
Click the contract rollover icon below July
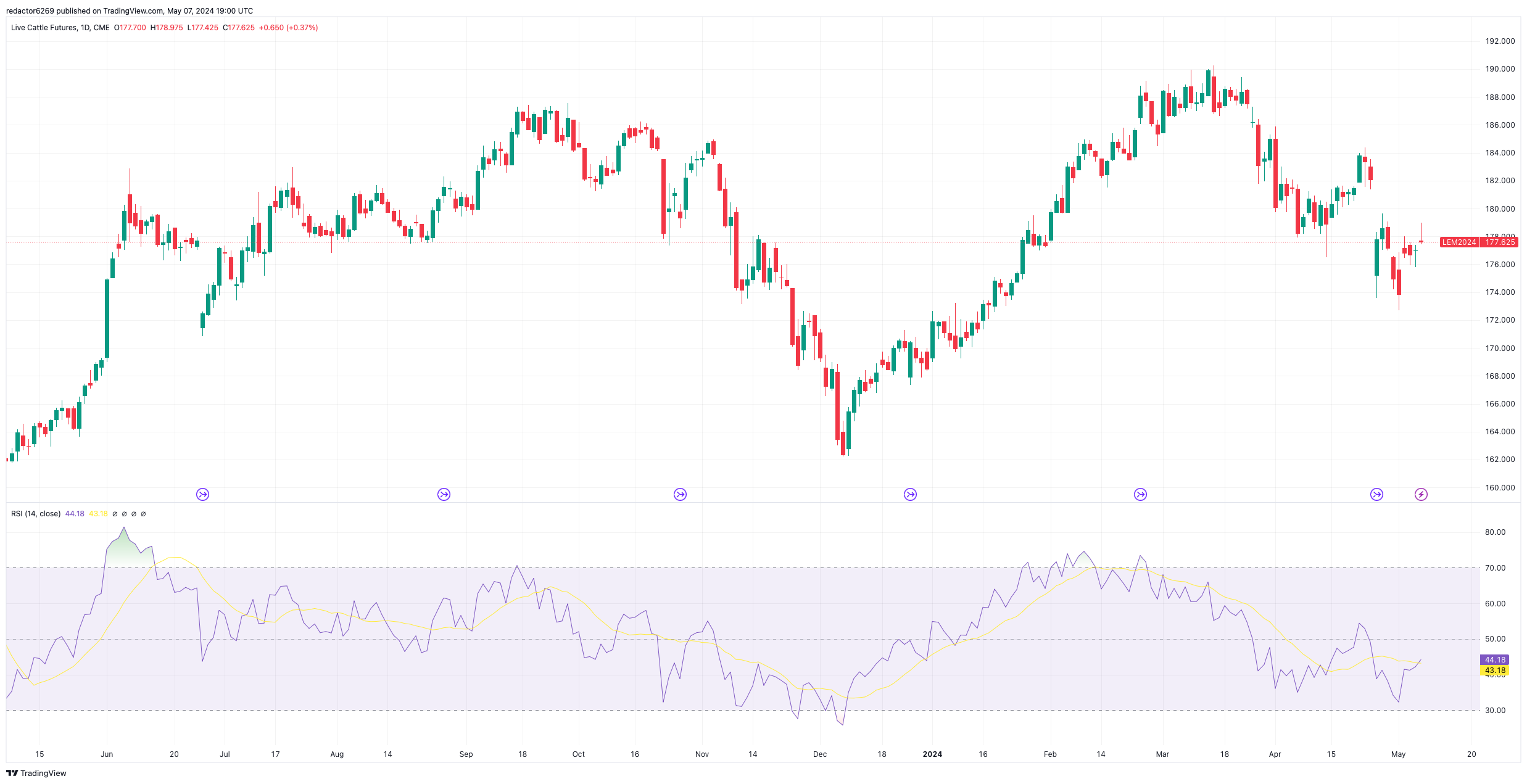203,493
